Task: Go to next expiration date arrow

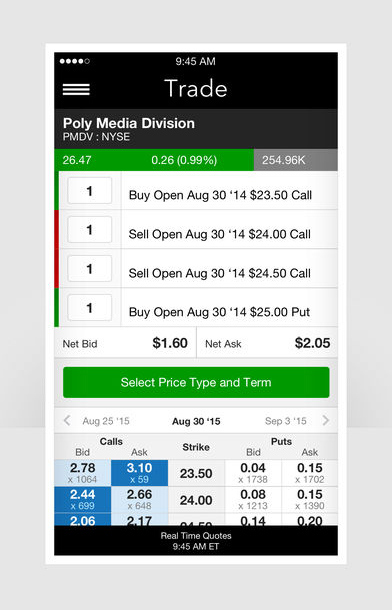Action: [x=326, y=421]
